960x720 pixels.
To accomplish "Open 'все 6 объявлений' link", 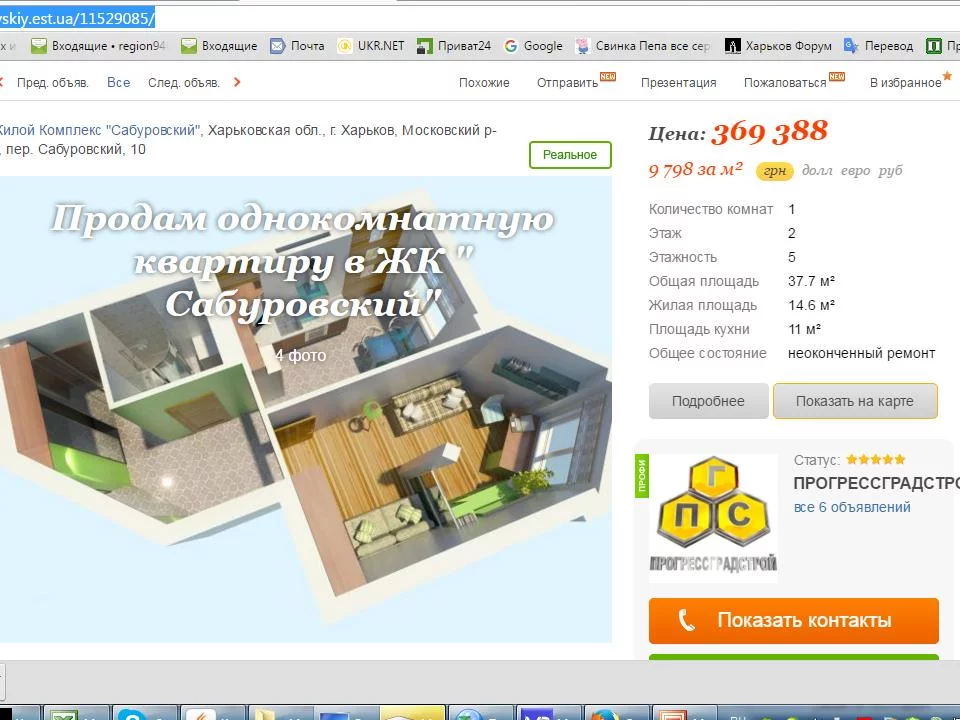I will [852, 508].
